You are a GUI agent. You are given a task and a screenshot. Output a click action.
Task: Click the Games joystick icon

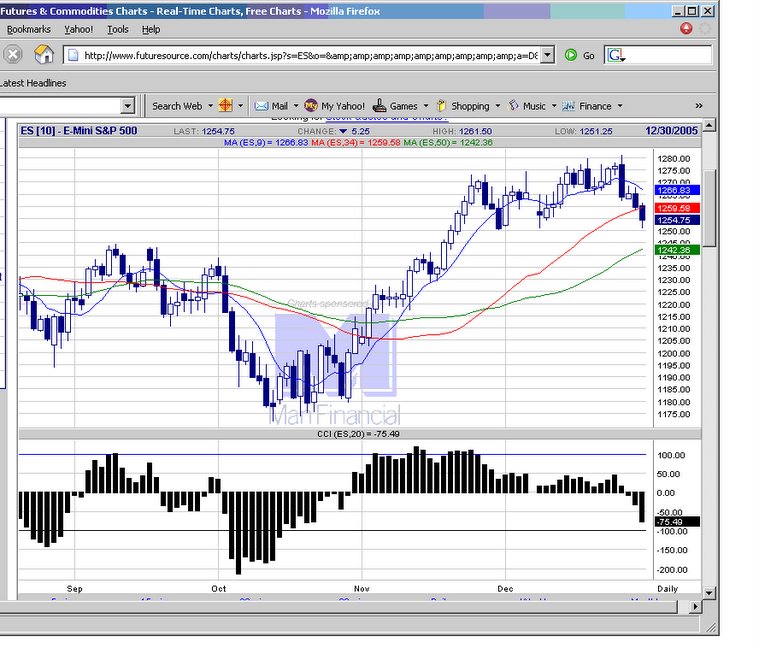click(380, 105)
